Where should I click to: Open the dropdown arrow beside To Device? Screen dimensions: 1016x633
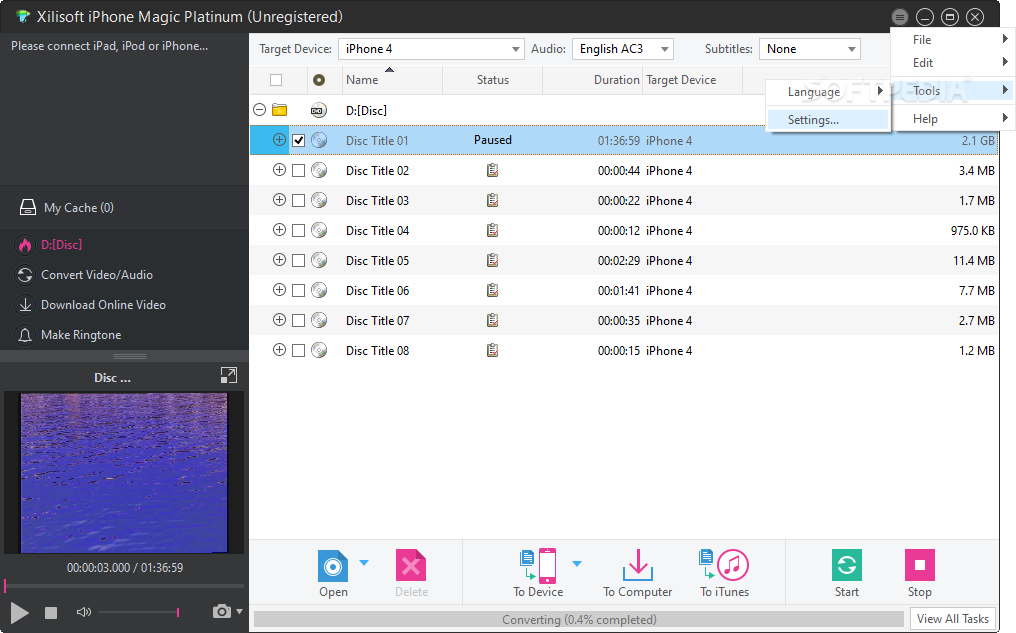(x=577, y=564)
